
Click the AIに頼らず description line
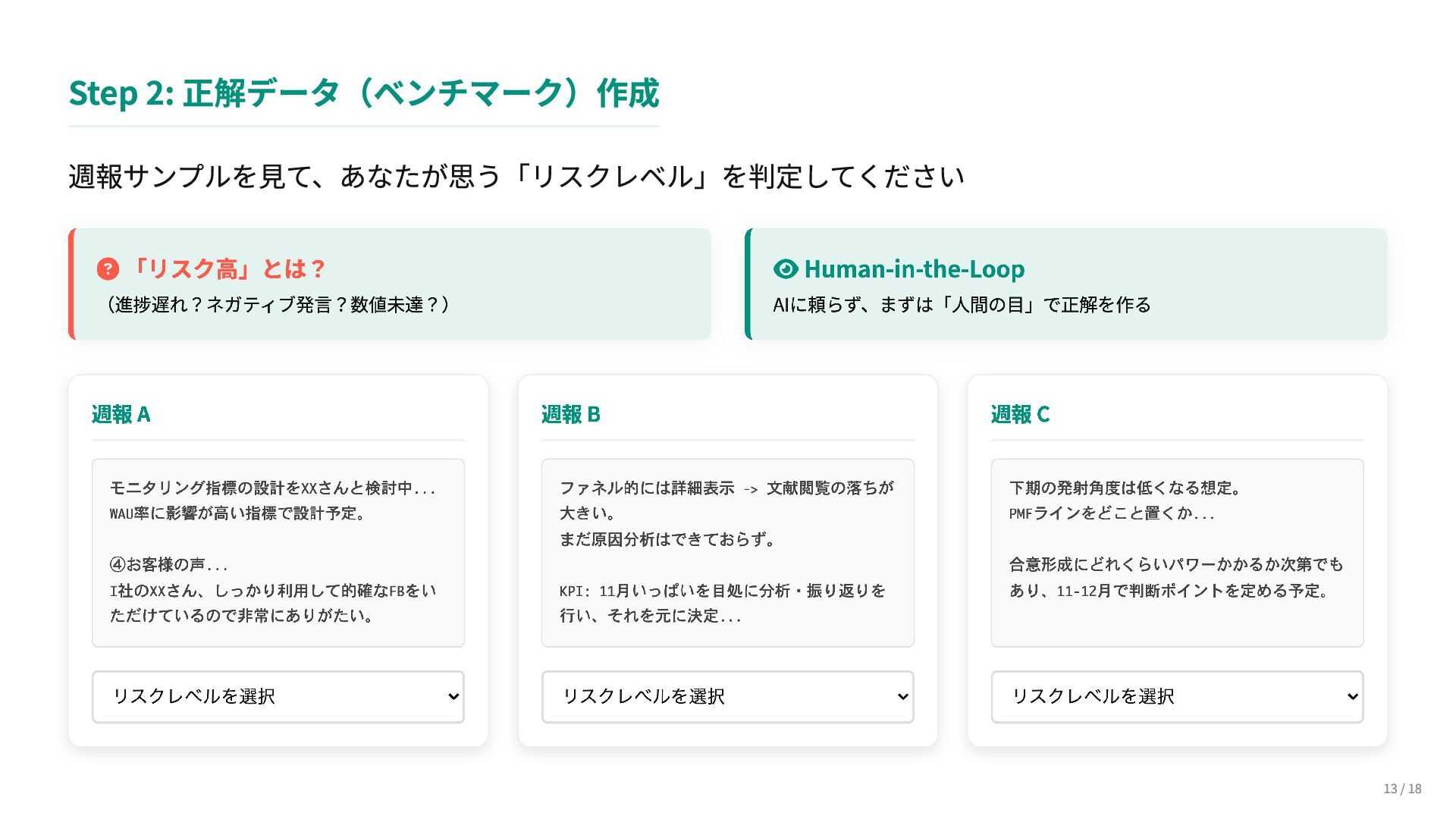961,305
